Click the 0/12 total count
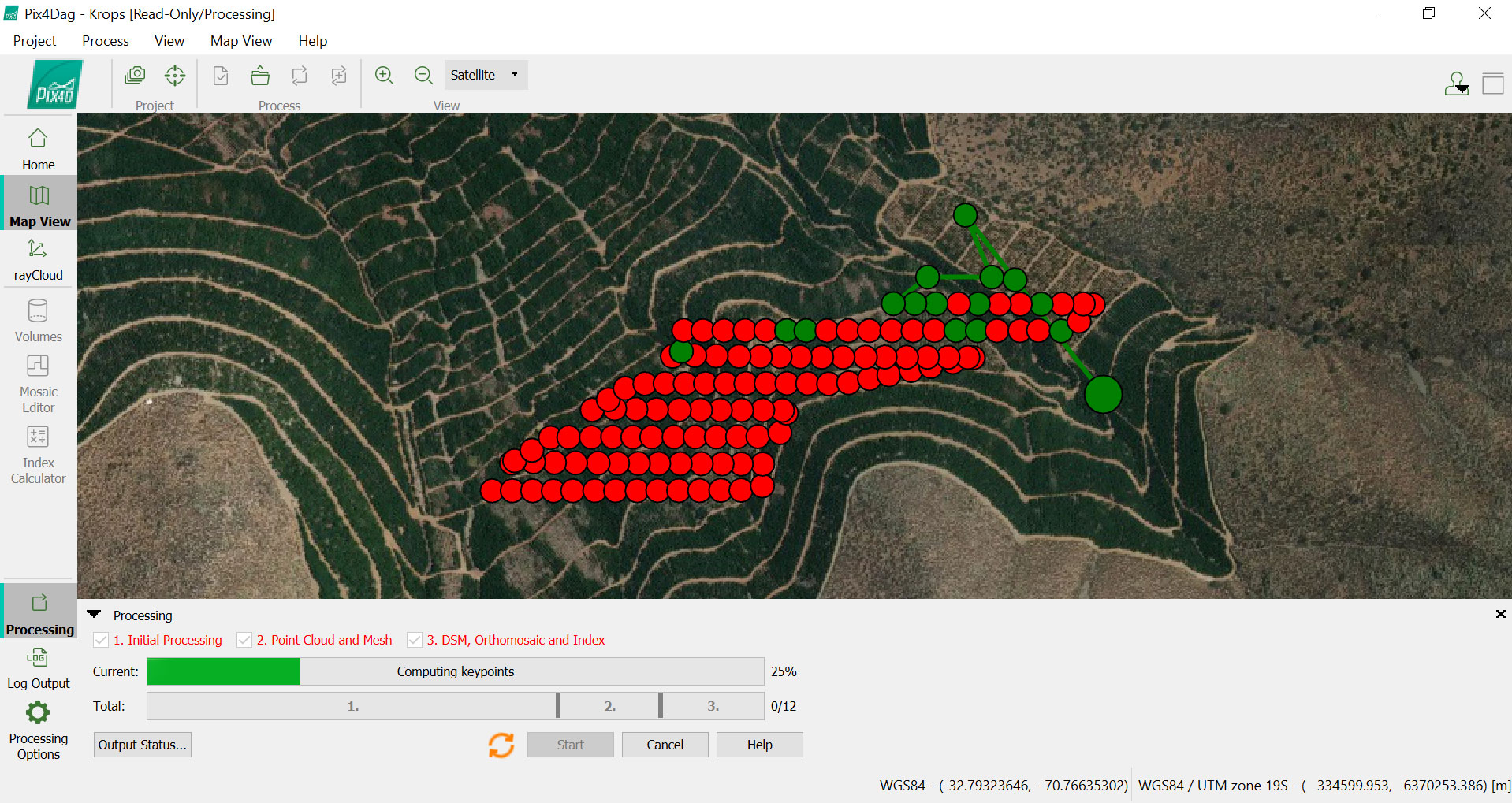Viewport: 1512px width, 803px height. (x=784, y=706)
